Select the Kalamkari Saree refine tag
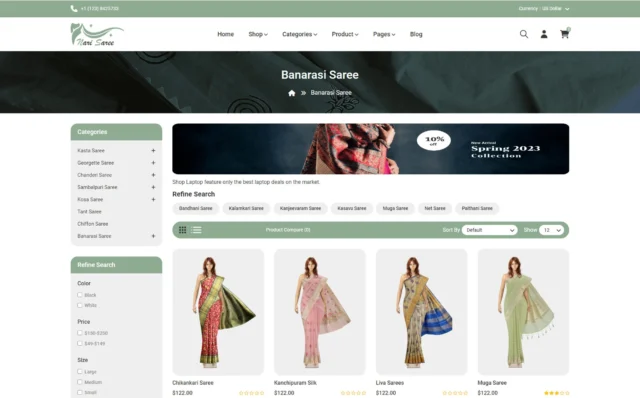 click(x=246, y=208)
